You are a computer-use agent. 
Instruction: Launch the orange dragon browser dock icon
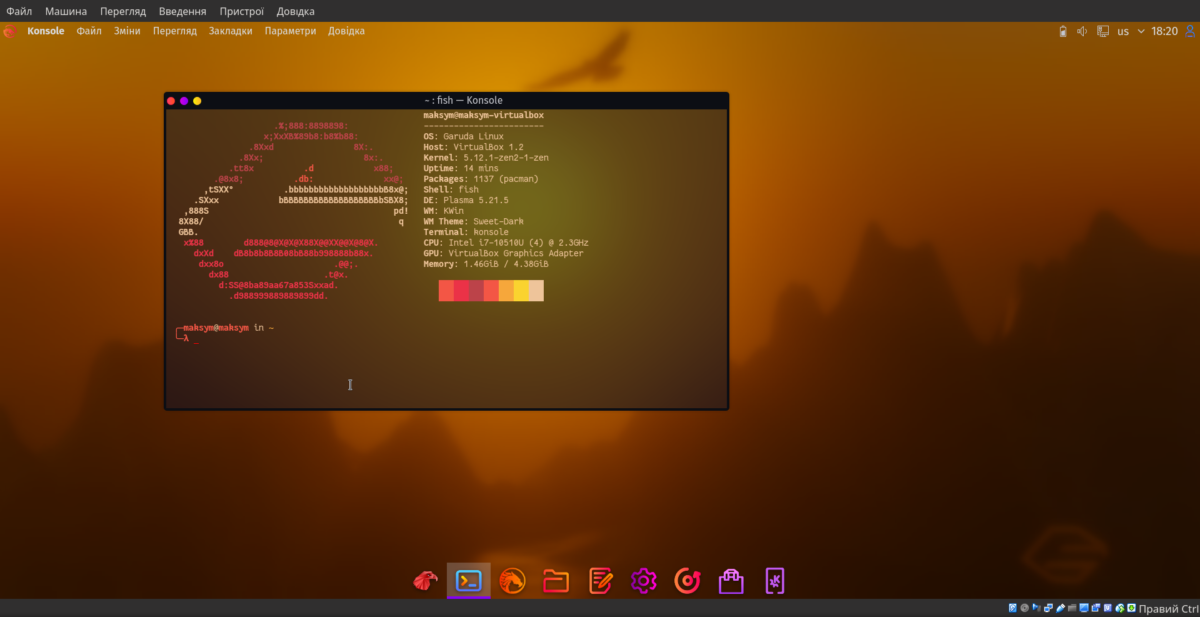[512, 580]
